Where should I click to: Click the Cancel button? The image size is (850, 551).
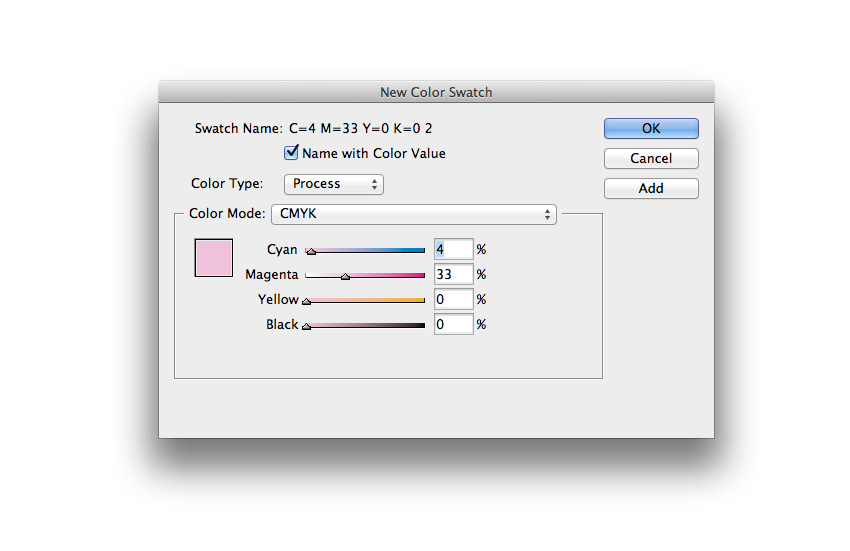pos(651,158)
